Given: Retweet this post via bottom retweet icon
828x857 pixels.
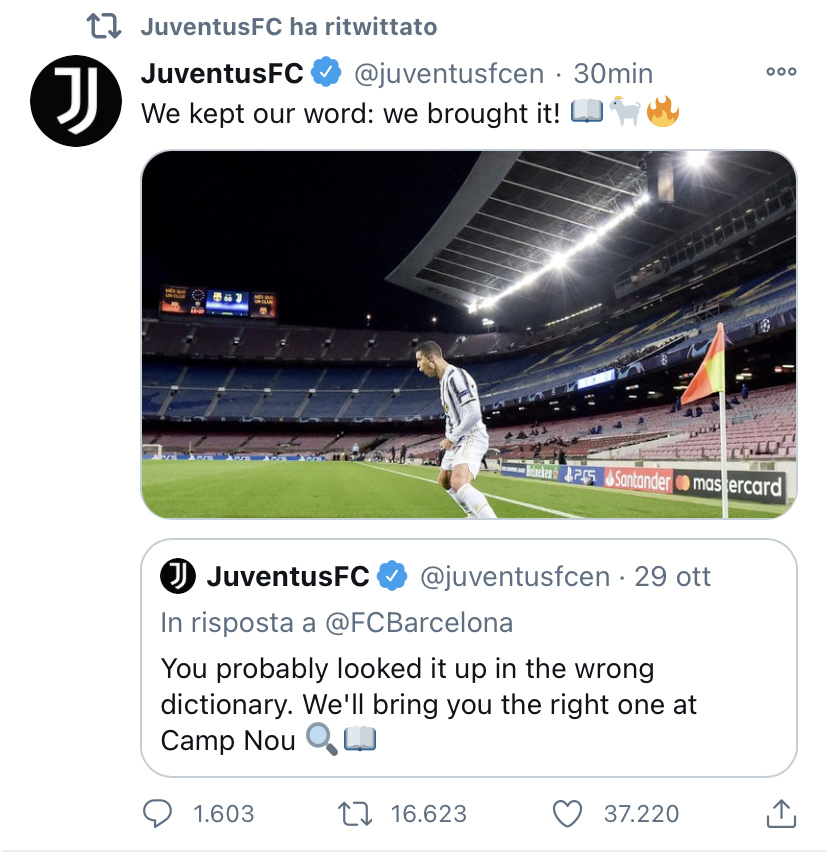Looking at the screenshot, I should click(355, 813).
